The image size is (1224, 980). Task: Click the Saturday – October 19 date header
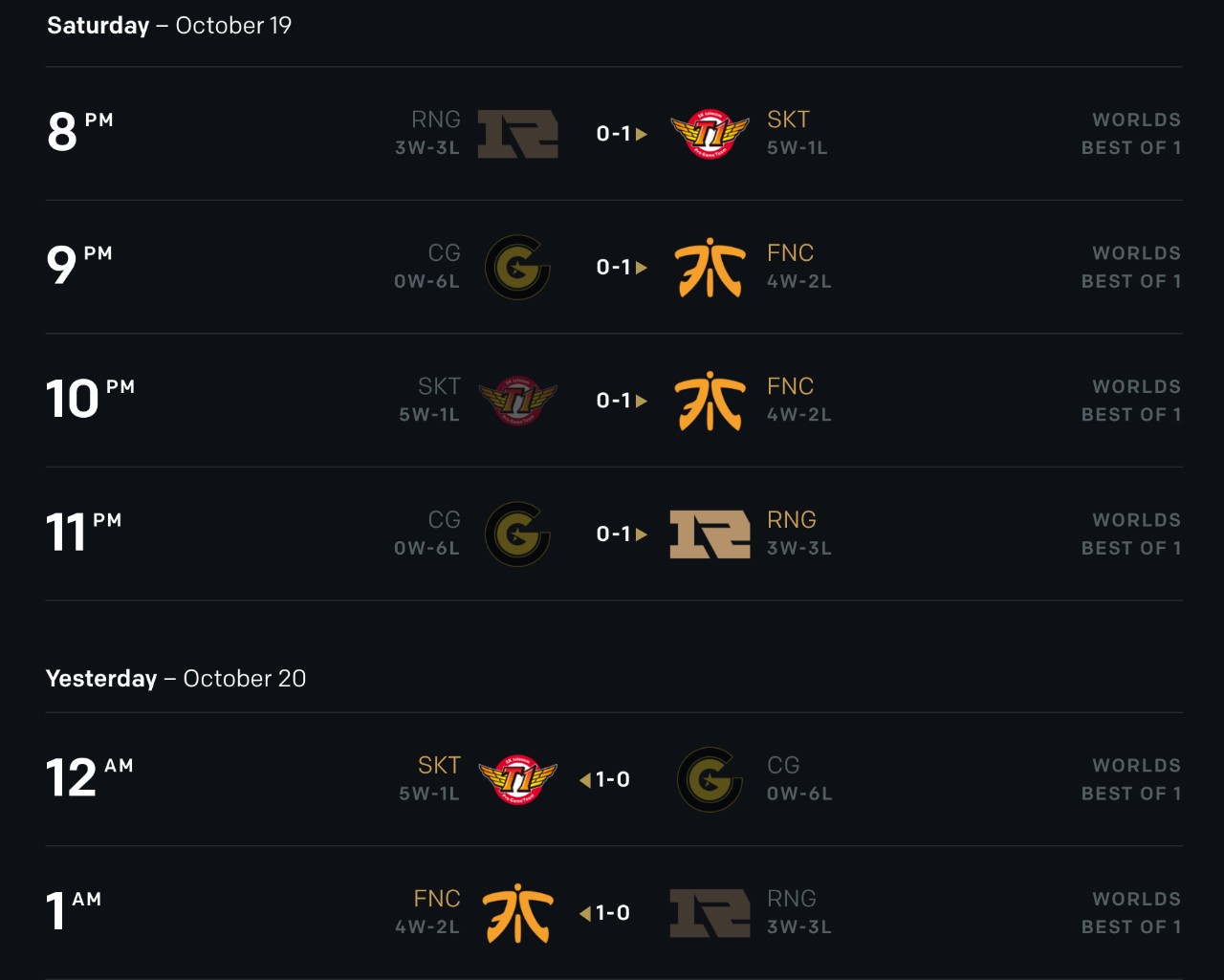tap(169, 26)
